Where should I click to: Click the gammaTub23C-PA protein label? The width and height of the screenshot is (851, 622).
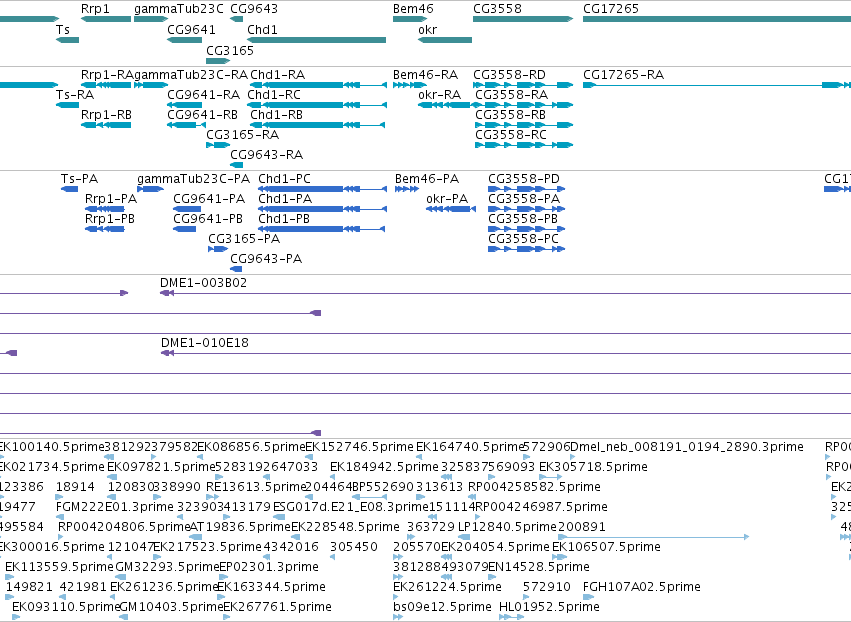coord(193,179)
